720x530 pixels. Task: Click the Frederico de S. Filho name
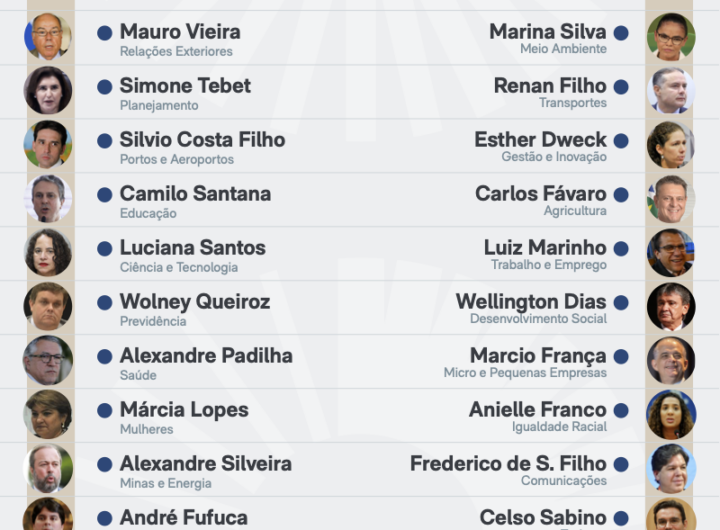pos(508,463)
